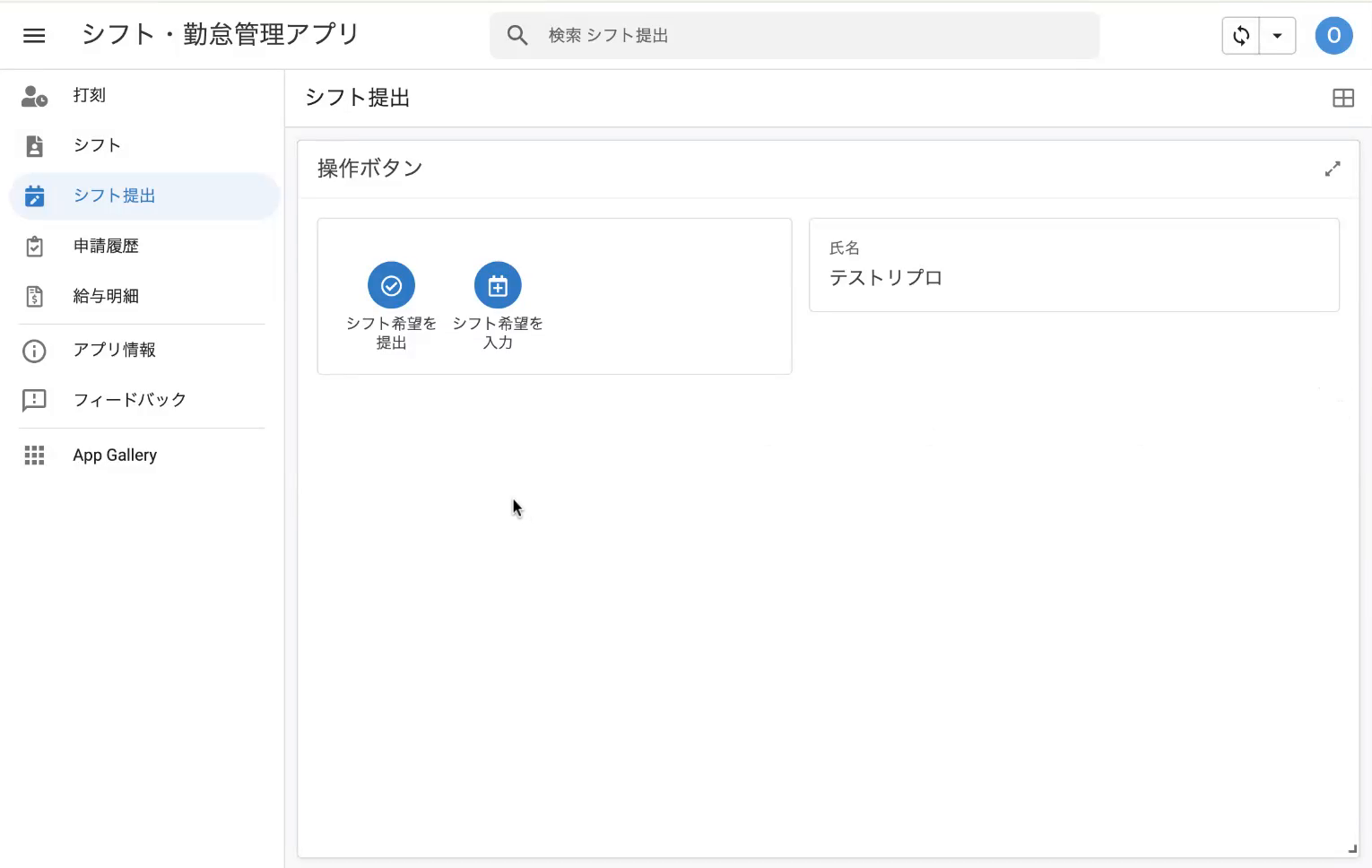Click the シフト提出 calendar-edit icon
The width and height of the screenshot is (1372, 868).
(x=34, y=195)
